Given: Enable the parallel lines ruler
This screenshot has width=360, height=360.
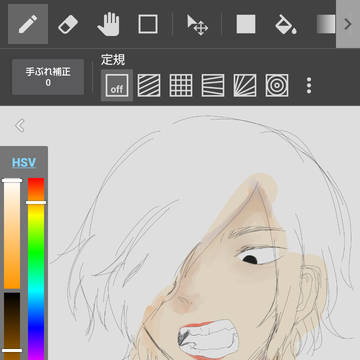Looking at the screenshot, I should coord(149,85).
